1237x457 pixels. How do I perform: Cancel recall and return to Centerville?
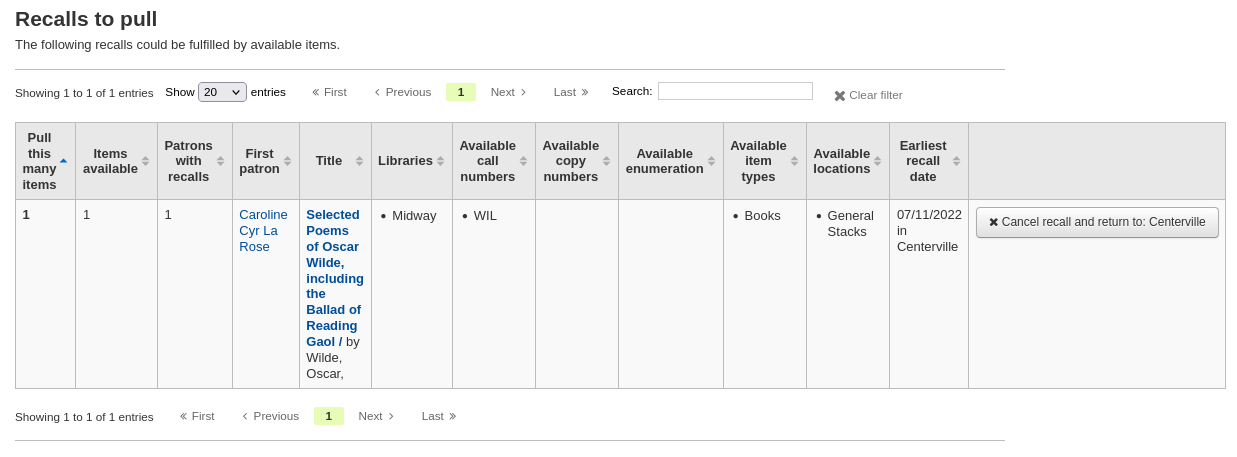click(x=1097, y=222)
